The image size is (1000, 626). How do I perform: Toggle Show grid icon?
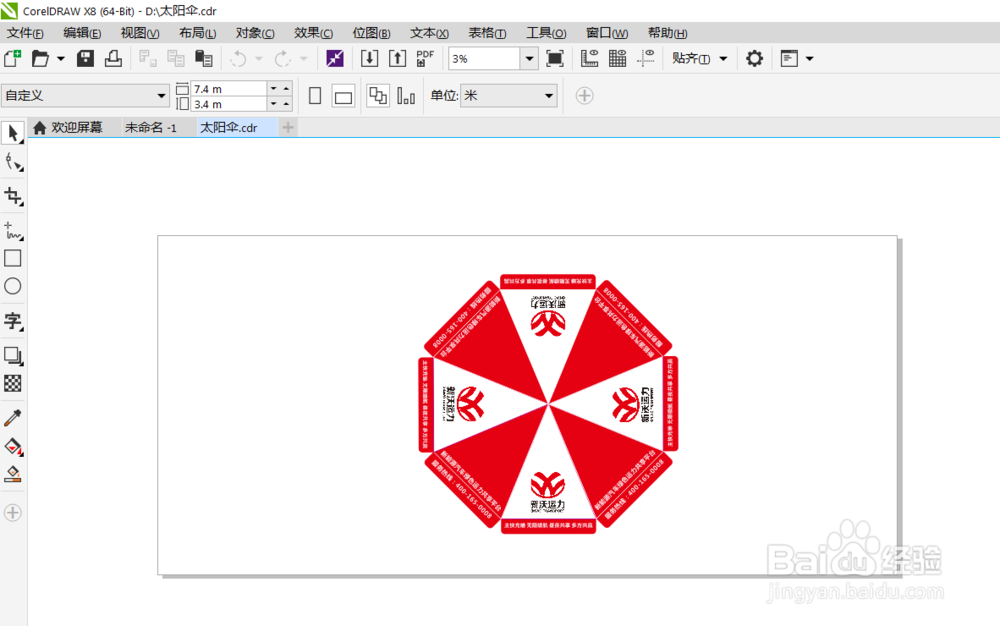[x=617, y=59]
